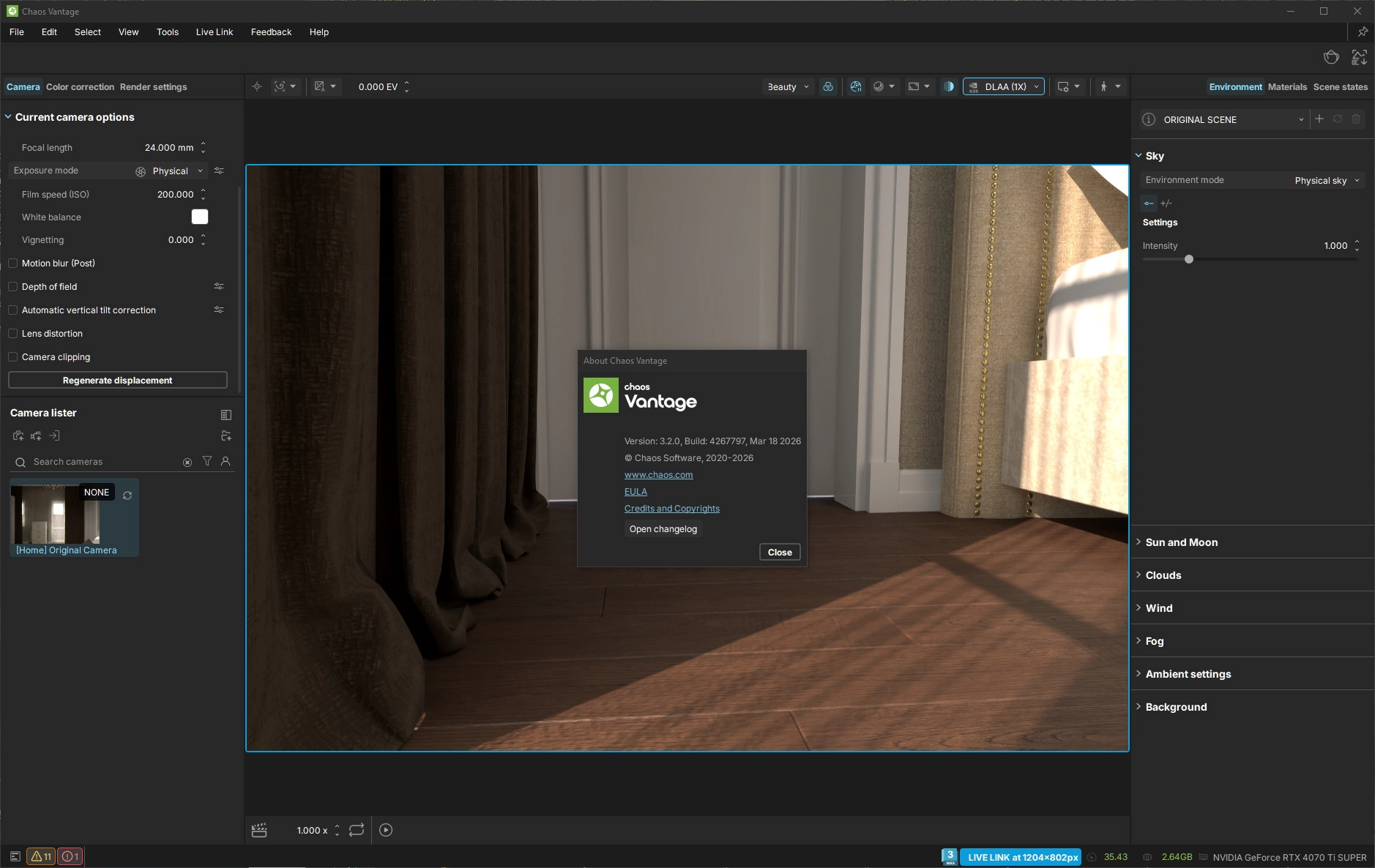Click the add scene state plus icon
The height and width of the screenshot is (868, 1375).
1319,119
